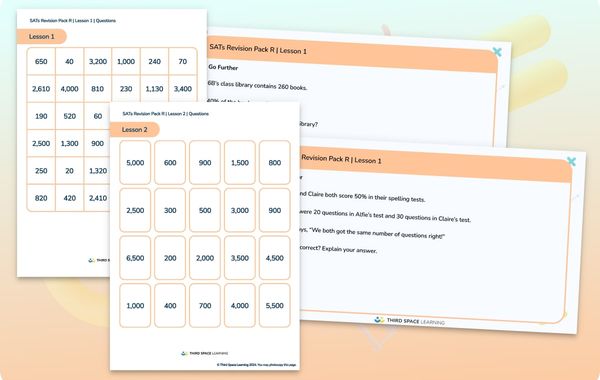Click the 1,300 cell

tap(69, 143)
